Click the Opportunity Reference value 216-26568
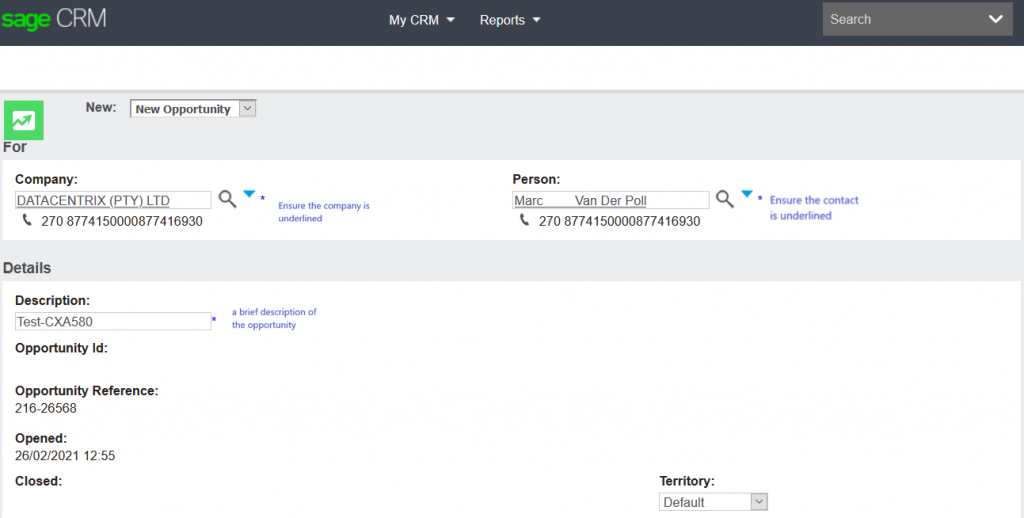Viewport: 1024px width, 518px height. (46, 408)
